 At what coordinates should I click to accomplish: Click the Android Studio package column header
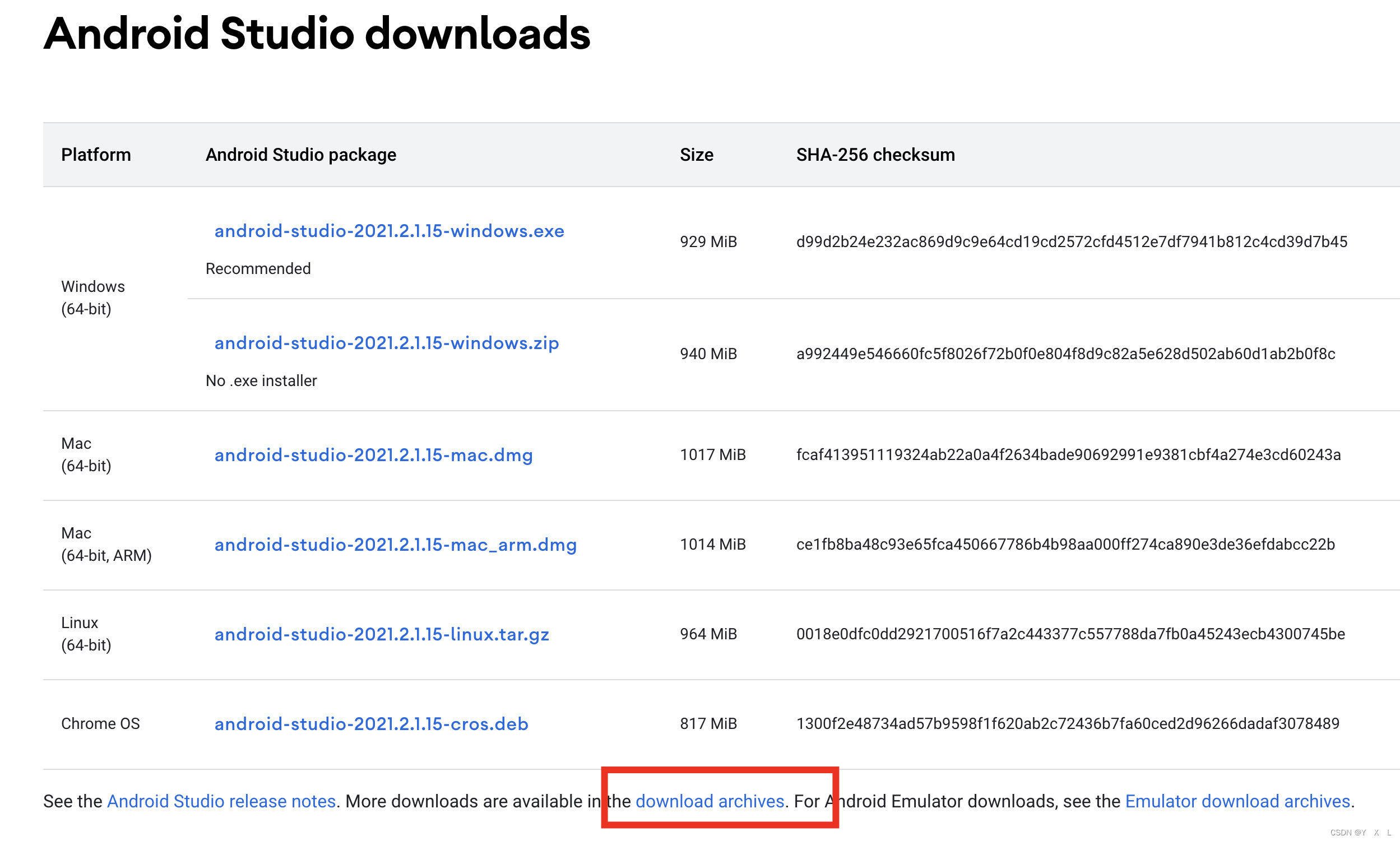point(300,155)
